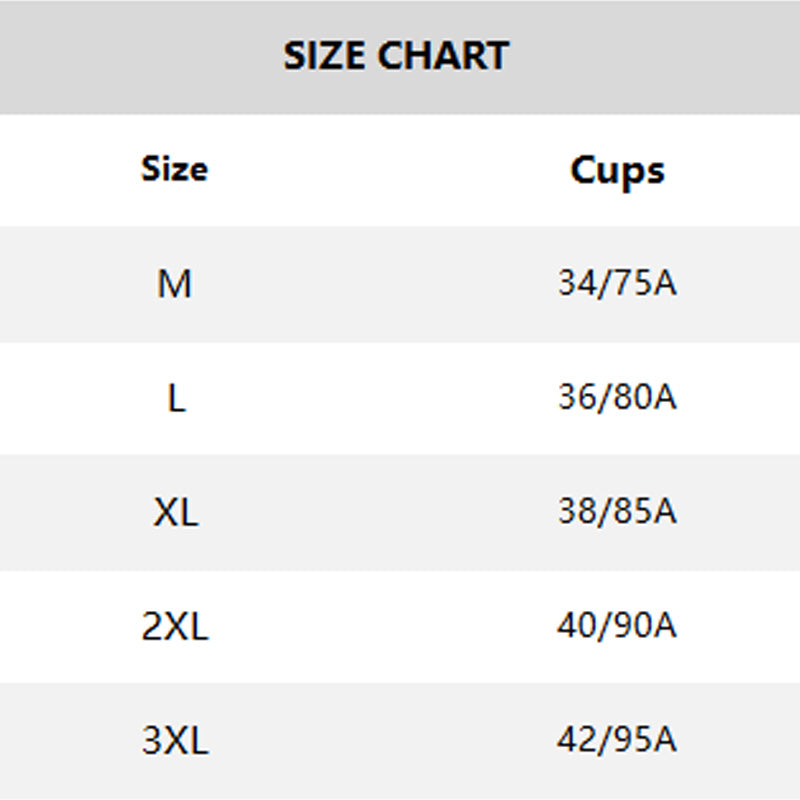Click the gray title banner left of SIZE CHART
Screen dimensions: 800x800
130,56
